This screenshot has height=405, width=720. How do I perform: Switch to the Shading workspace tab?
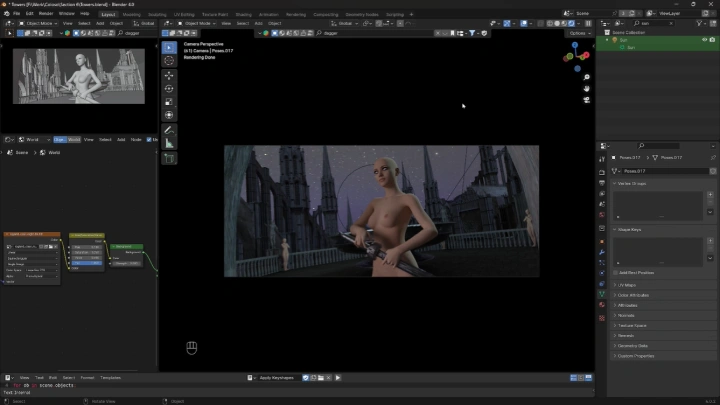click(243, 14)
